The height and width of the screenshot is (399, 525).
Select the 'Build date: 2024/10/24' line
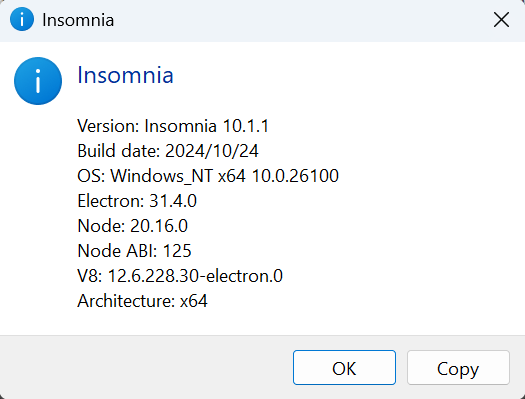coord(168,151)
